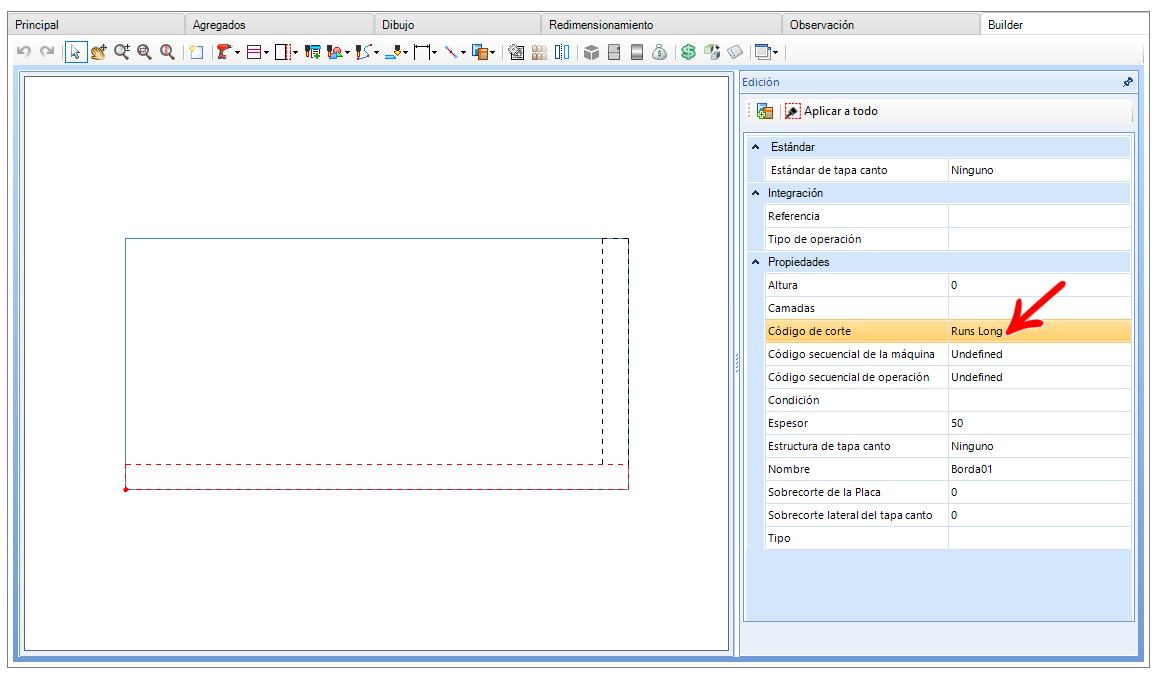Viewport: 1167px width, 680px height.
Task: Select the red drill tool icon
Action: coord(223,51)
